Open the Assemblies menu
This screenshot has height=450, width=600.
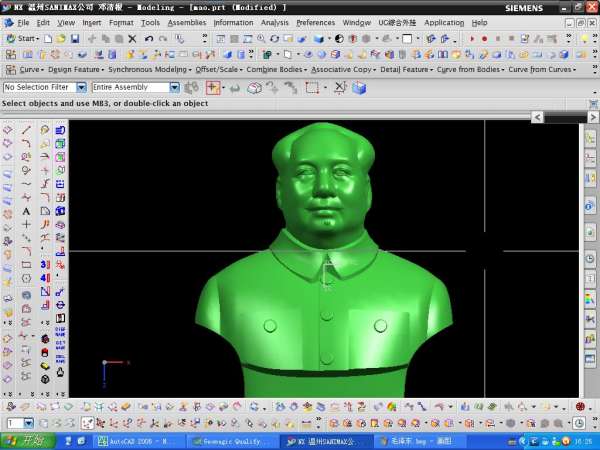click(187, 23)
